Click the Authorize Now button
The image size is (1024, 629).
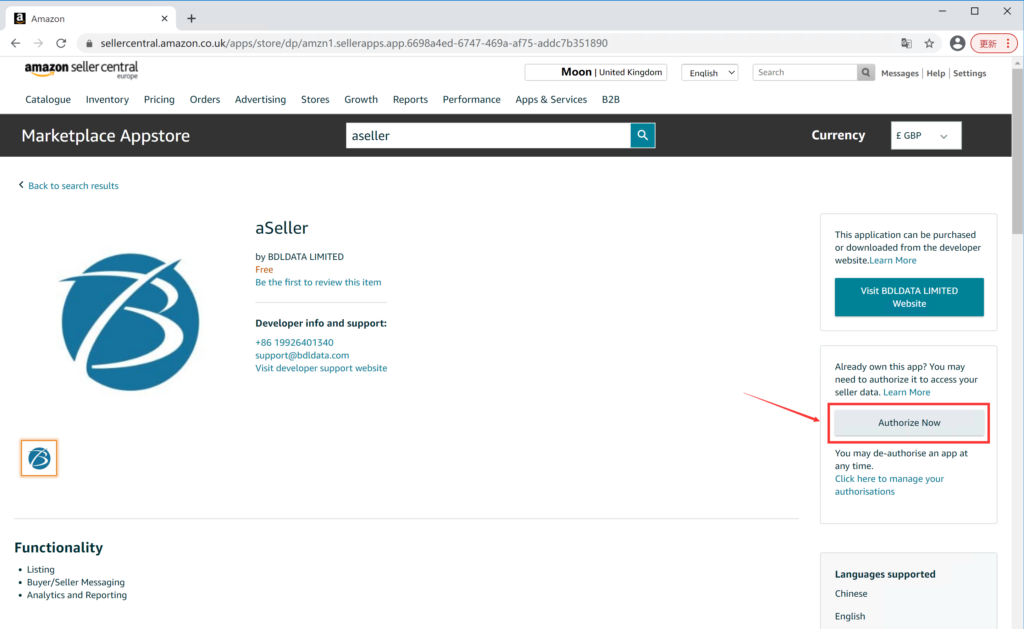[x=909, y=423]
